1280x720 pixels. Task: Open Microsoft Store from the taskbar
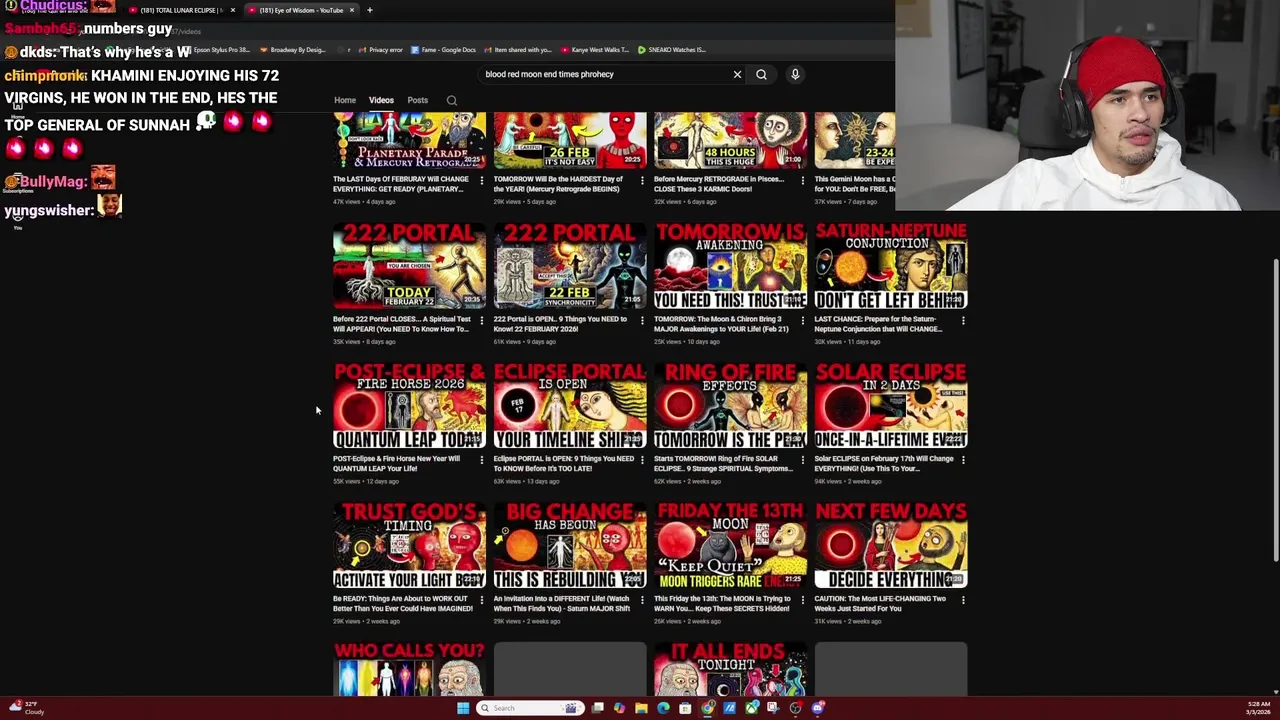coord(685,708)
